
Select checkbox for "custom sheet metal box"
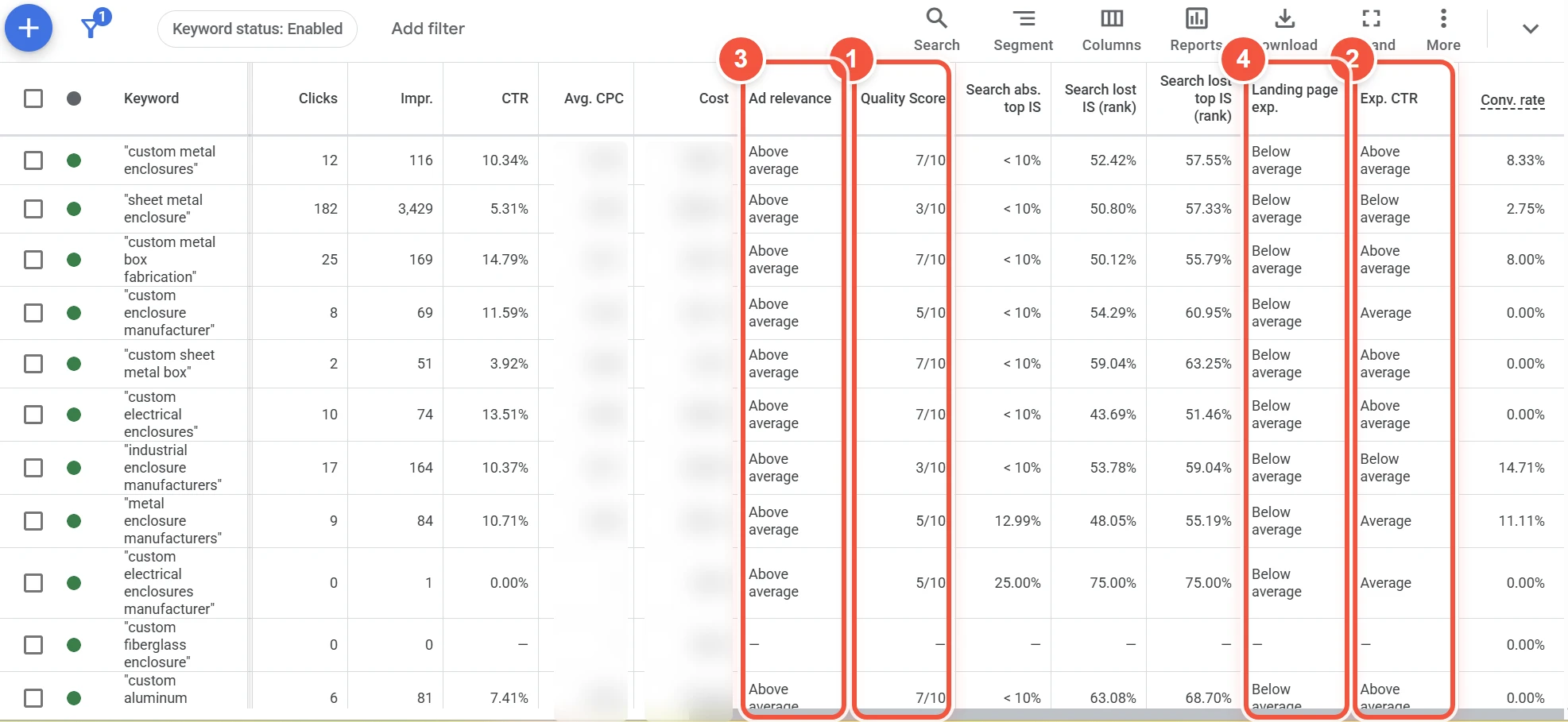33,364
